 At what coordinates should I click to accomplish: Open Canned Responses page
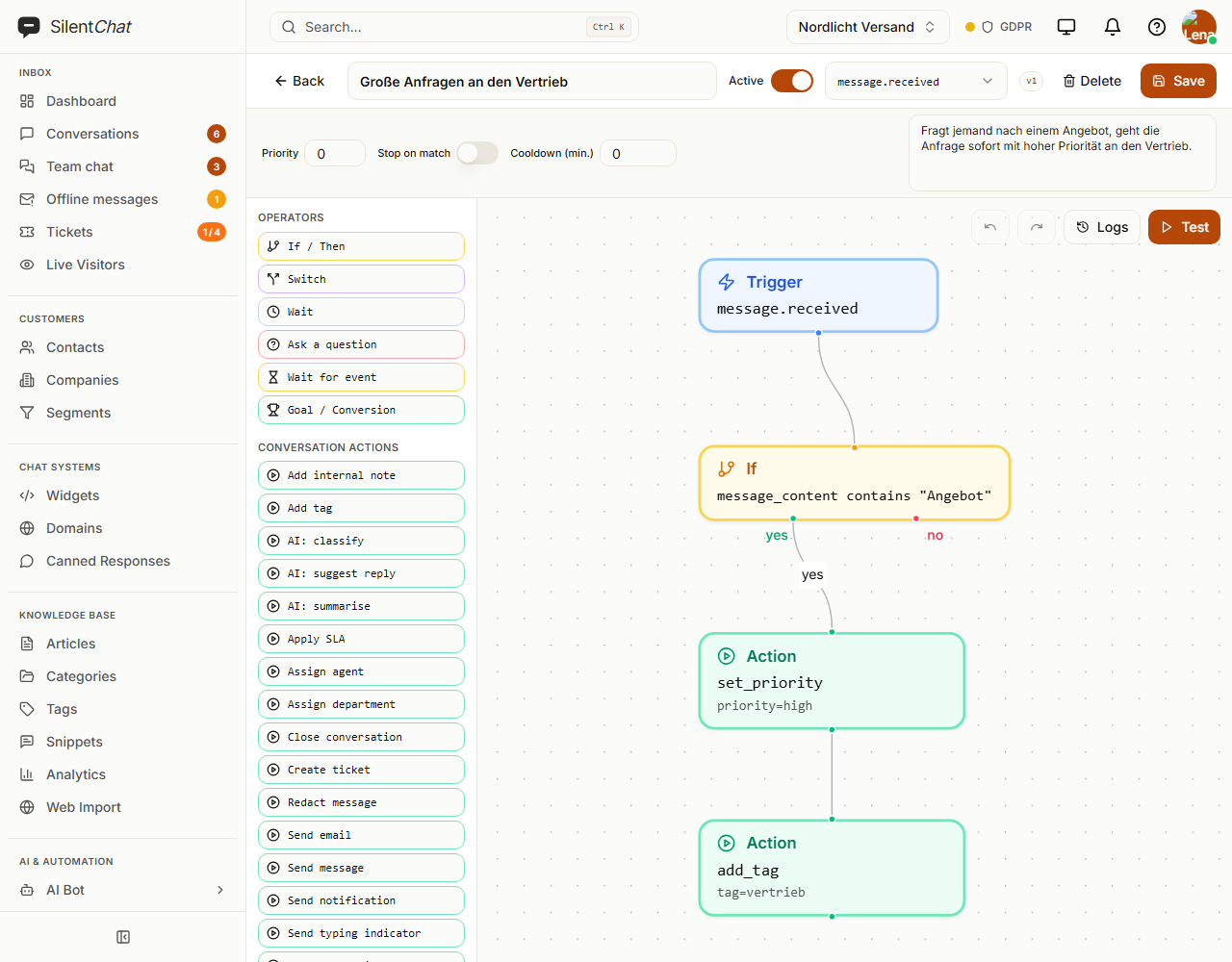(122, 561)
